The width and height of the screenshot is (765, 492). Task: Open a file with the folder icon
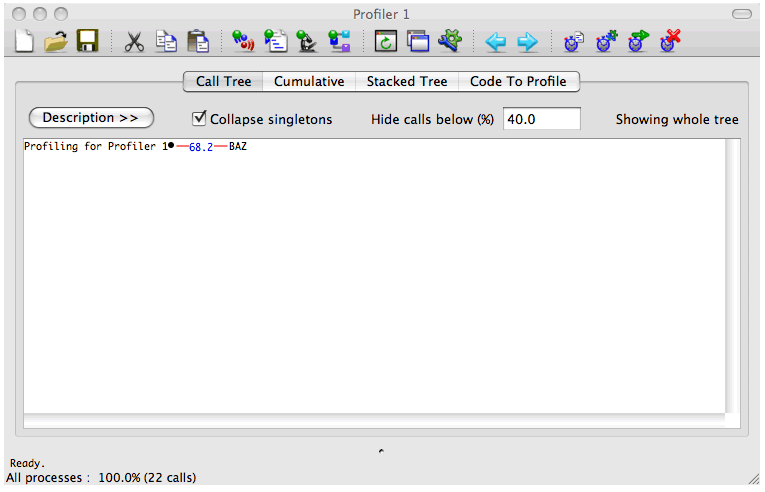tap(56, 41)
